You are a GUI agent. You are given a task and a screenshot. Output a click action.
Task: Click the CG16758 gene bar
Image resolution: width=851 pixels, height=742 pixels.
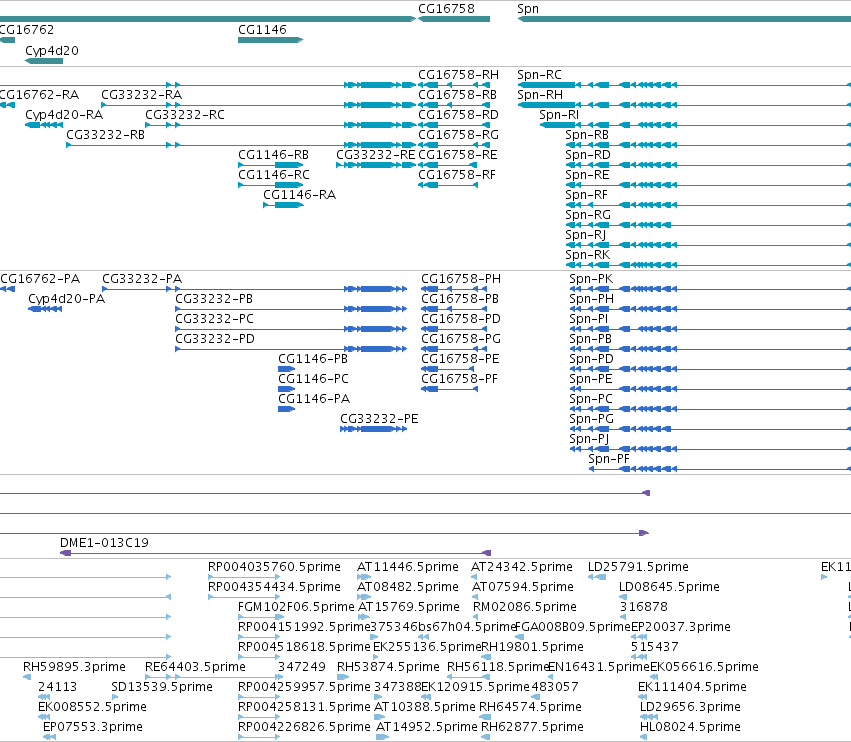pos(454,19)
